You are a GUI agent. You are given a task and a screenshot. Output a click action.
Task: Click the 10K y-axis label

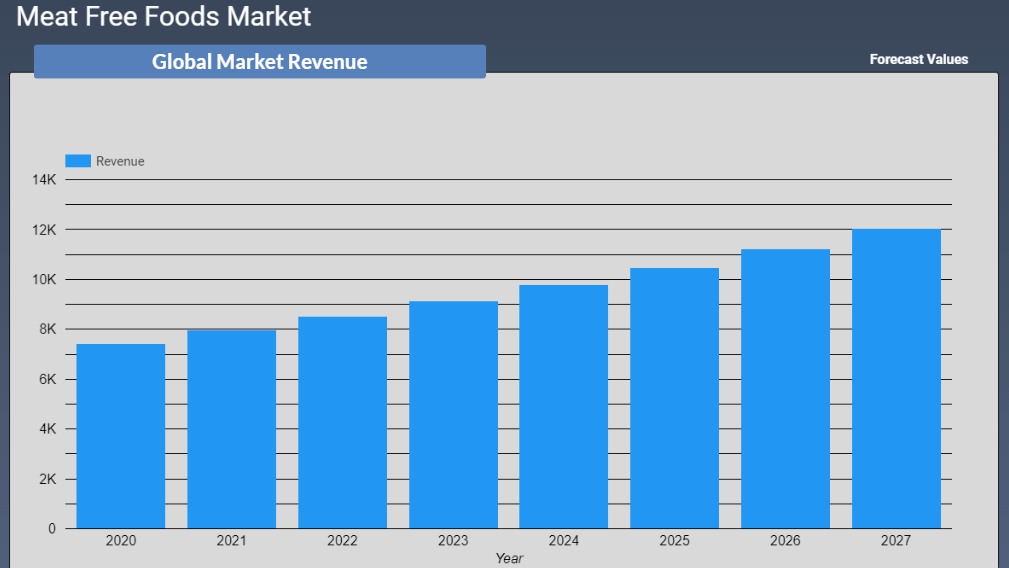tap(44, 280)
